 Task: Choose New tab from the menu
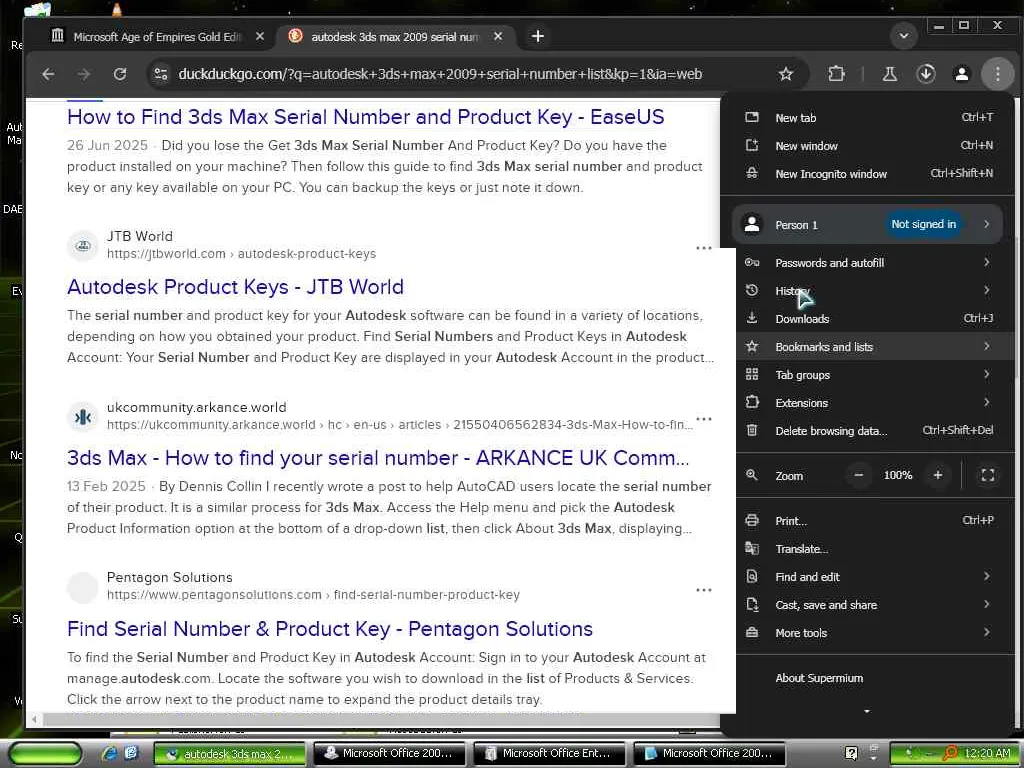(x=869, y=118)
